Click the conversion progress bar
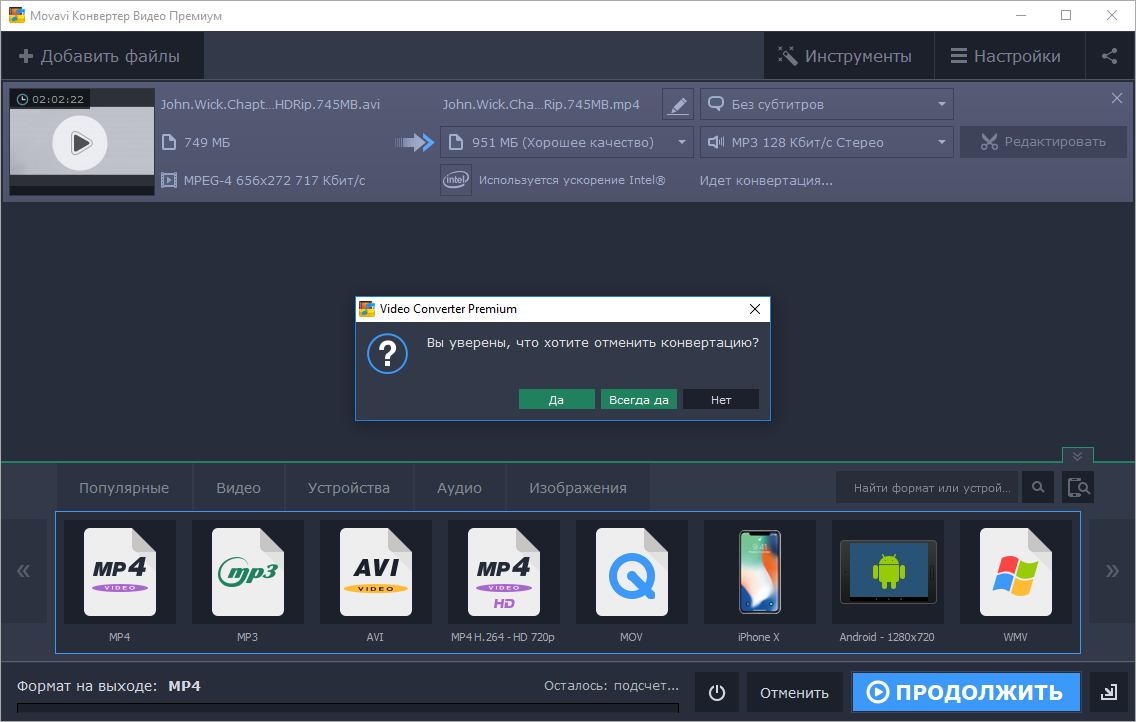 [348, 707]
